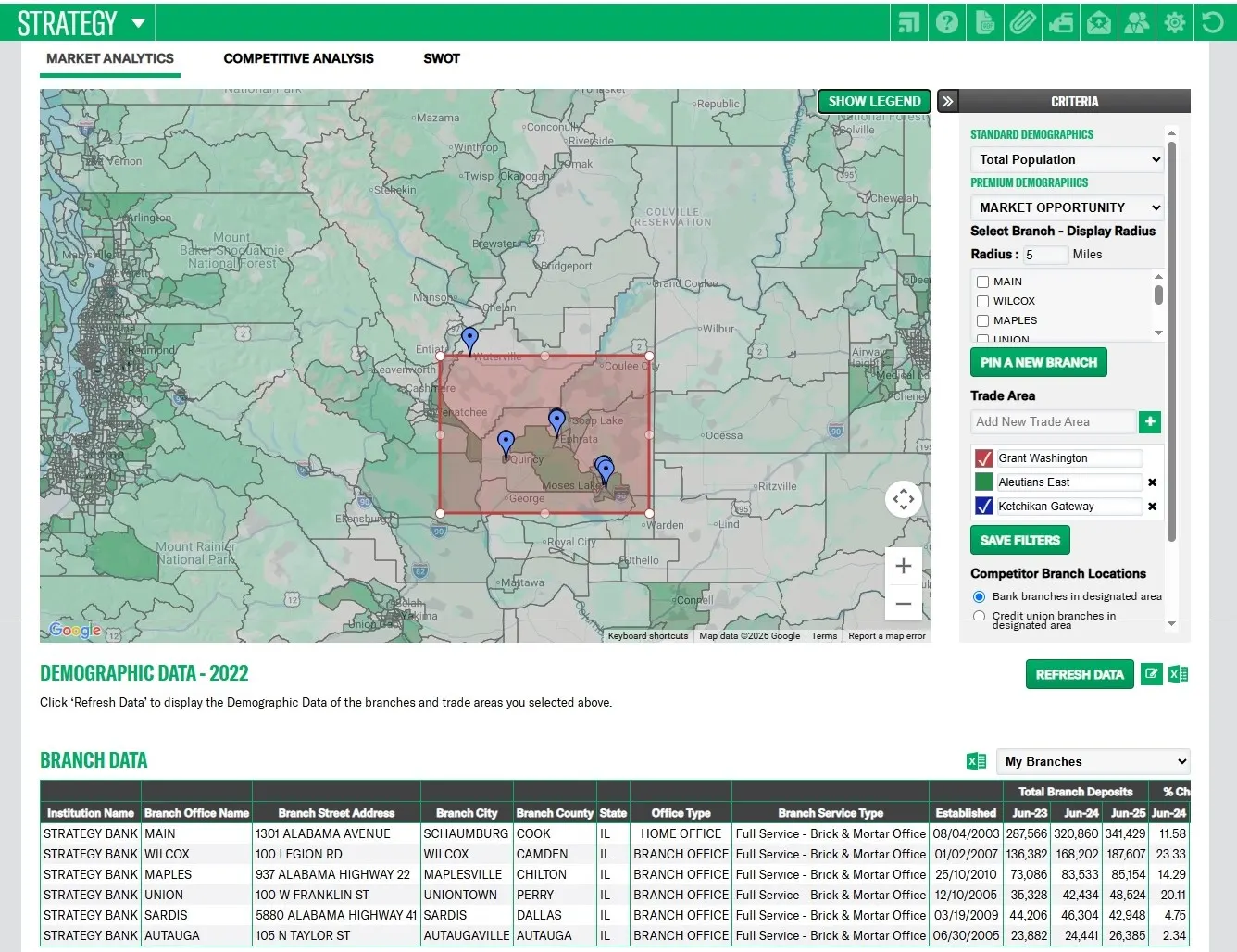This screenshot has height=952, width=1237.
Task: Export branch data via Excel icon
Action: (976, 761)
